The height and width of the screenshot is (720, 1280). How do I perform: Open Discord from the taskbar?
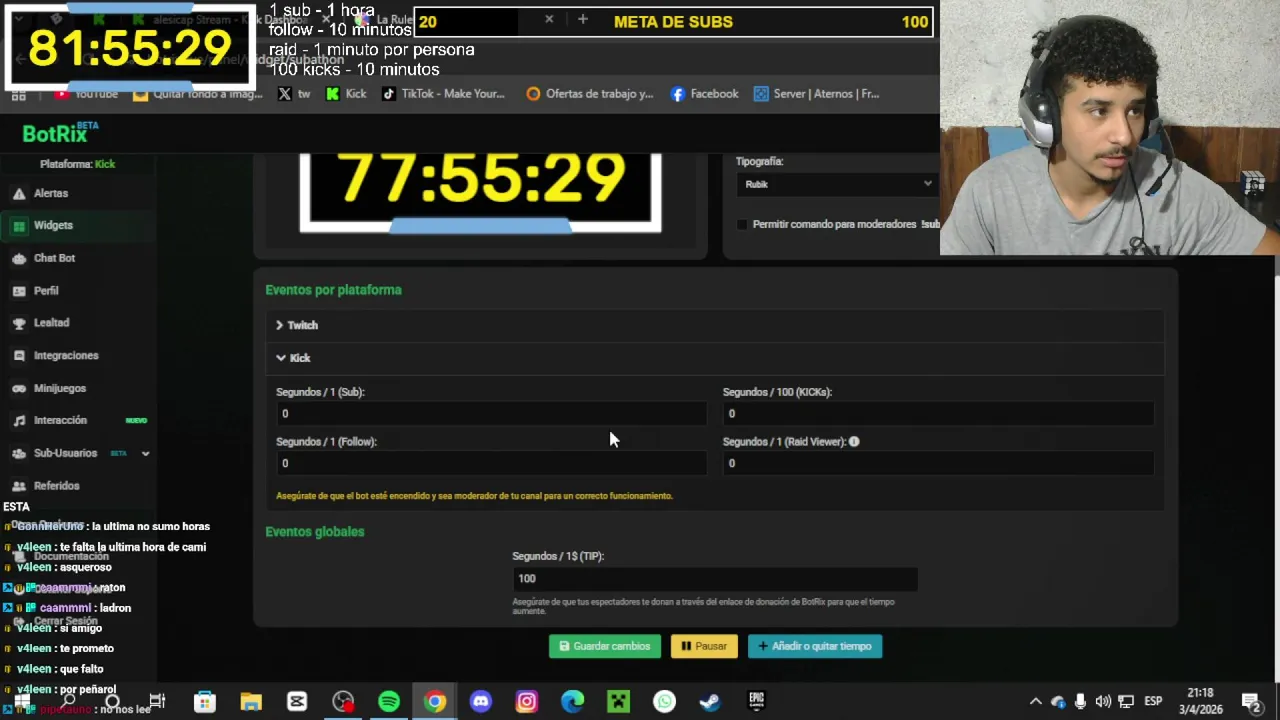[x=481, y=702]
